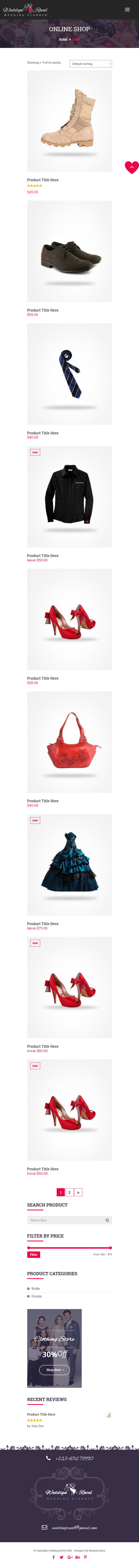The image size is (139, 1568).
Task: Open the hamburger menu in header
Action: (x=128, y=10)
